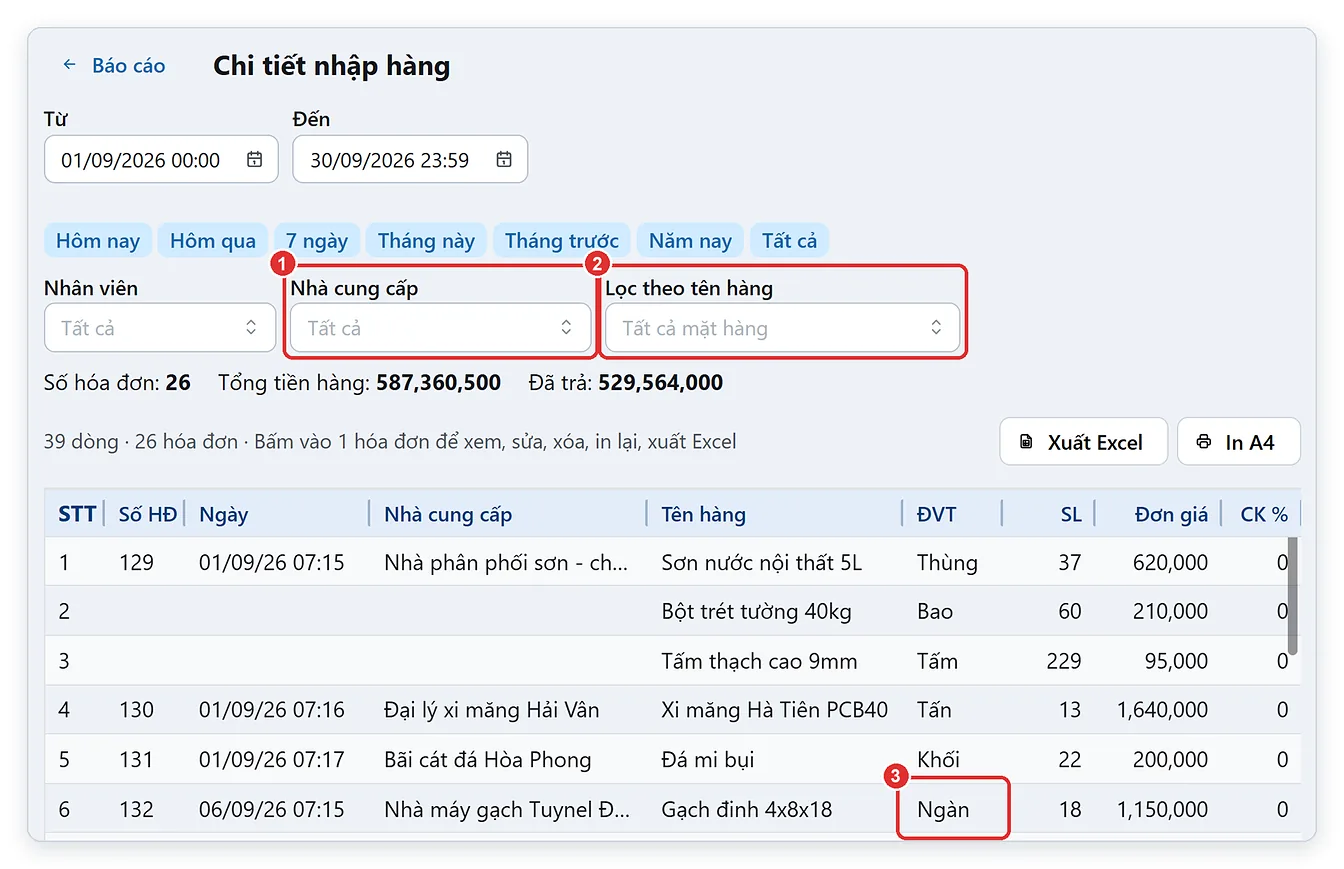Click Đá mi bụi cell
Screen dimensions: 1344x869
pyautogui.click(x=707, y=760)
